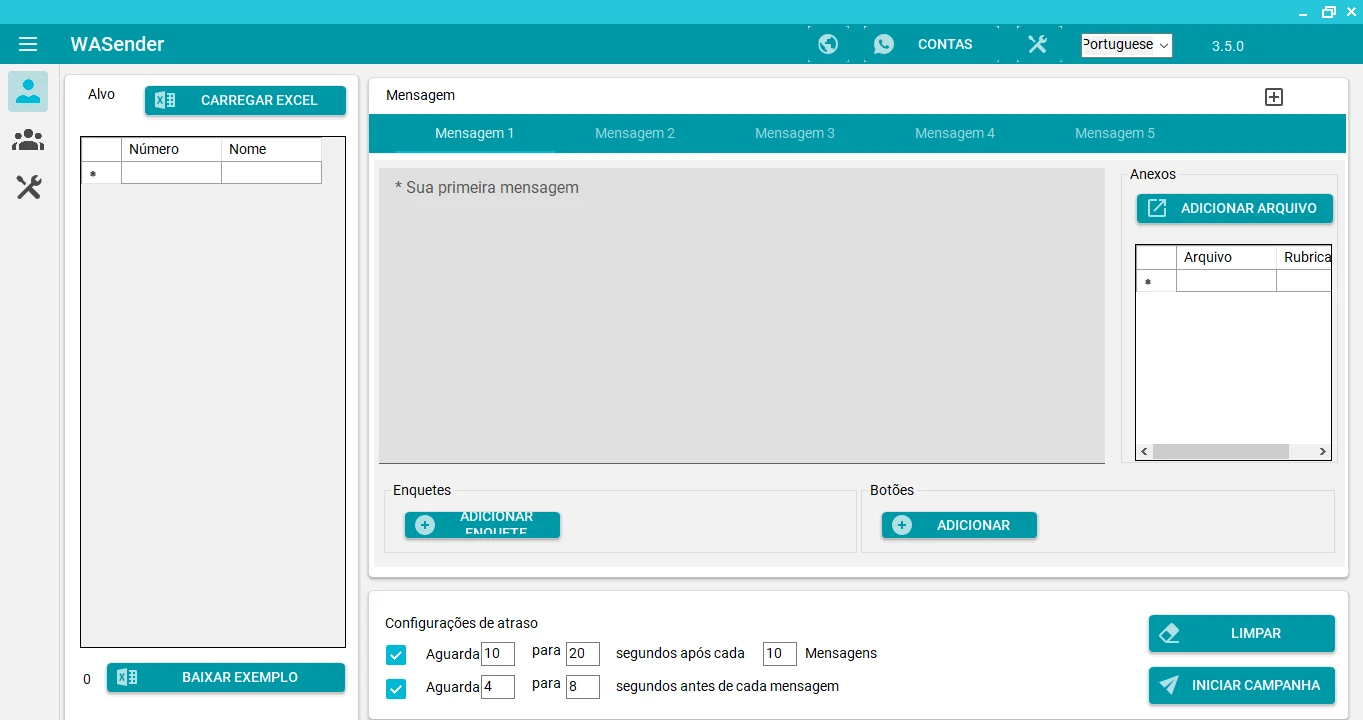1363x720 pixels.
Task: Click the CARREGAR EXCEL button
Action: click(245, 100)
